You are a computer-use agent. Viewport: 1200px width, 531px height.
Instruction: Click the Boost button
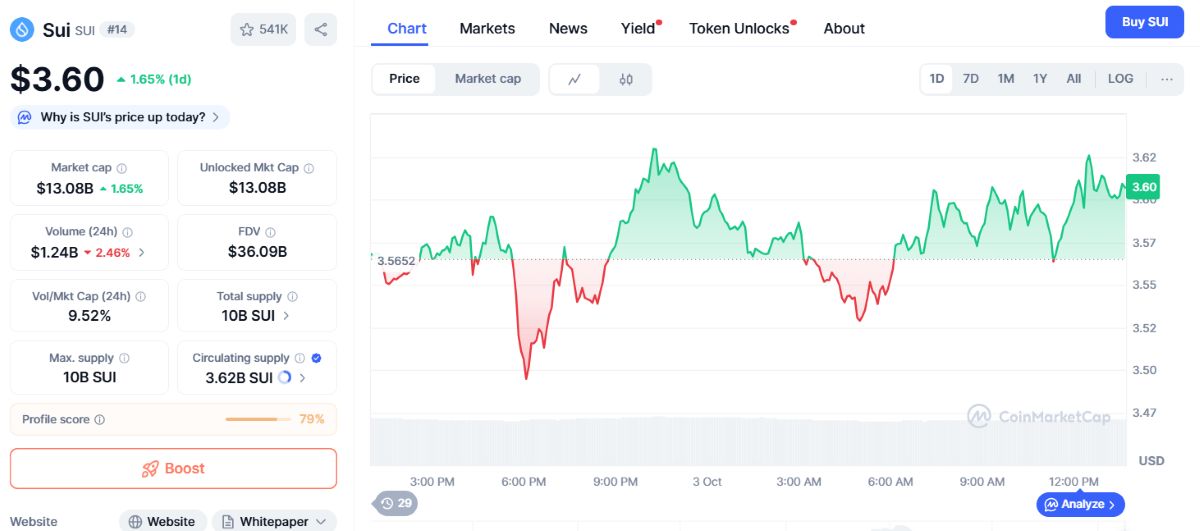173,468
